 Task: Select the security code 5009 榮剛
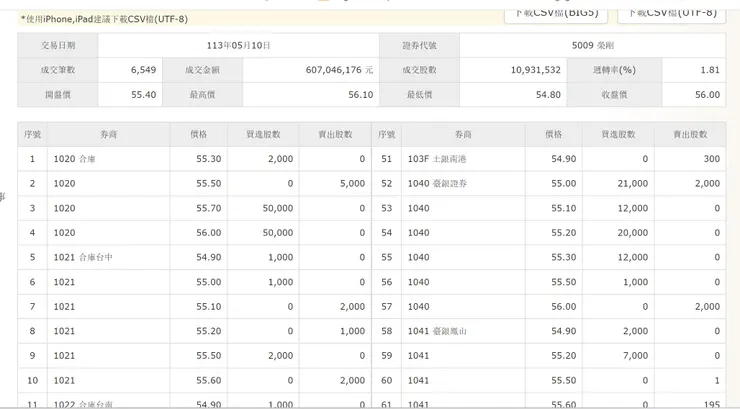tap(593, 45)
